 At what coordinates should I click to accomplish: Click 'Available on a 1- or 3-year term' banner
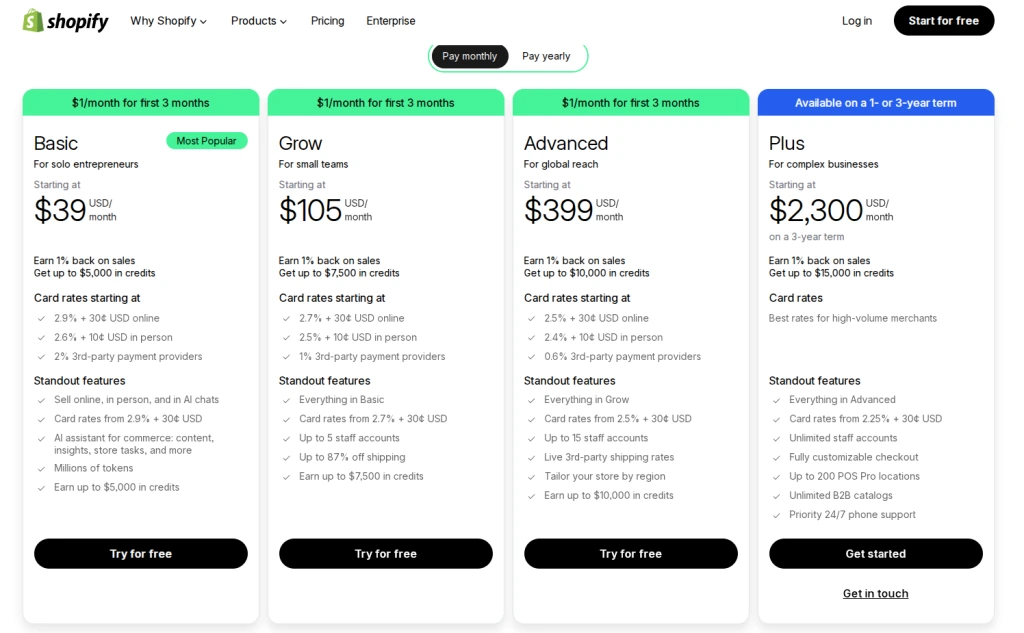coord(875,103)
